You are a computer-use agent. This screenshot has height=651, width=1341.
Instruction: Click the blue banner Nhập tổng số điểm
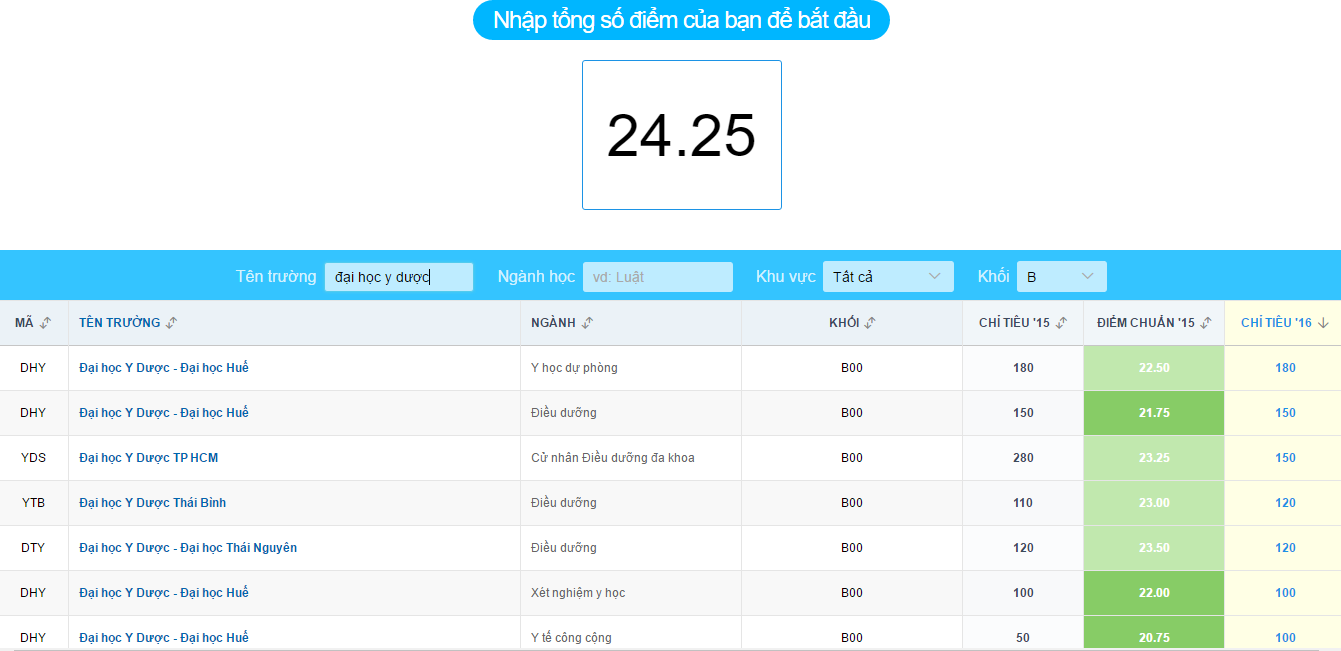click(681, 19)
